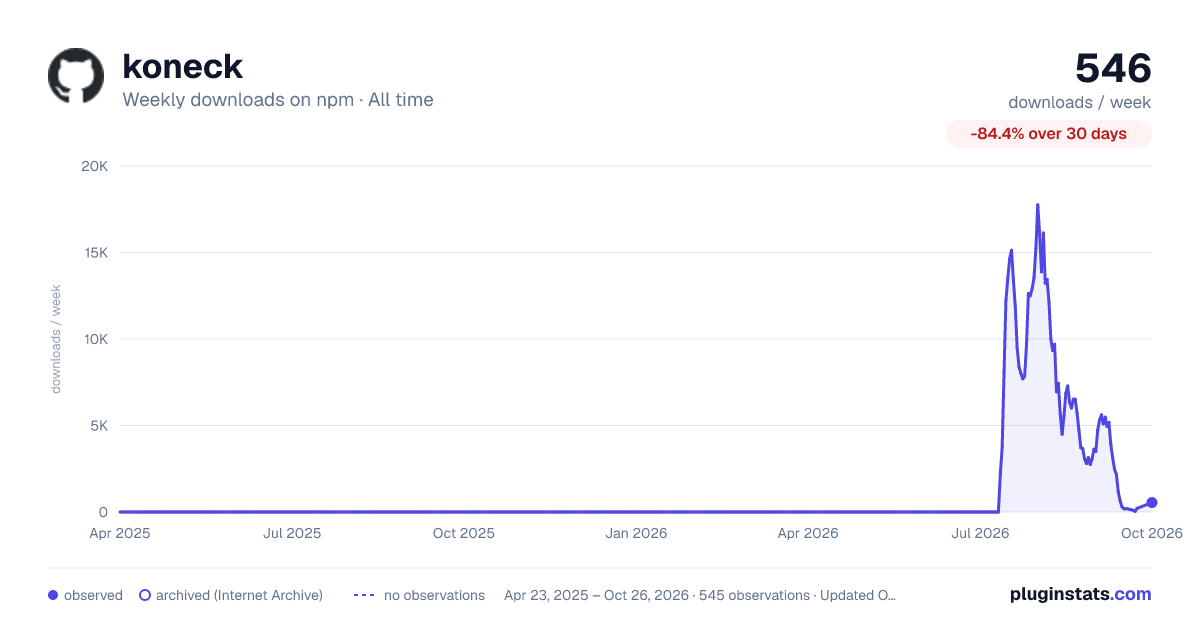This screenshot has width=1200, height=630.
Task: Open the pluginstats.com link
Action: (1080, 594)
